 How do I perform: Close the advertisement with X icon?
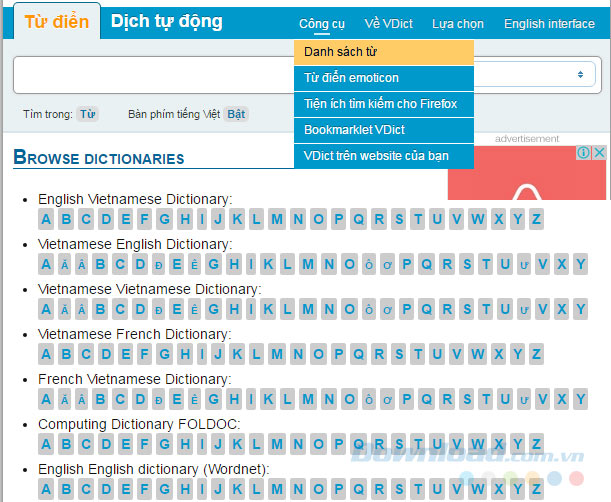599,152
